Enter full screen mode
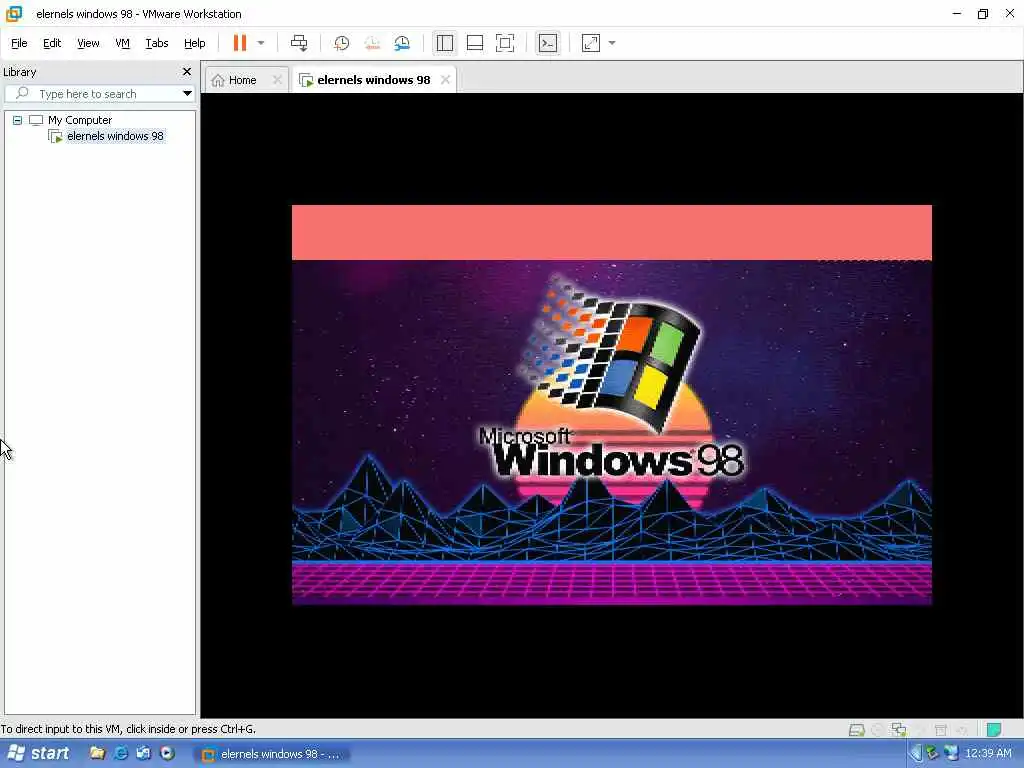 point(505,43)
